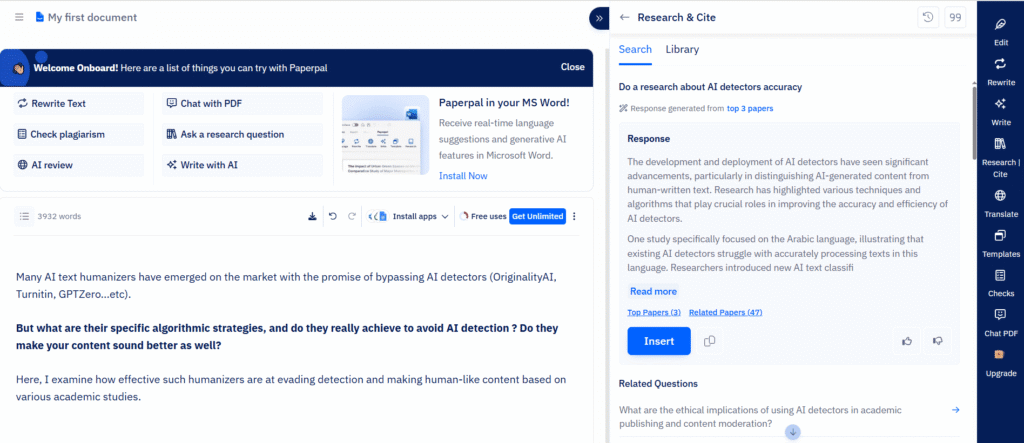This screenshot has width=1024, height=443.
Task: Click the thumbs down feedback icon
Action: tap(937, 341)
